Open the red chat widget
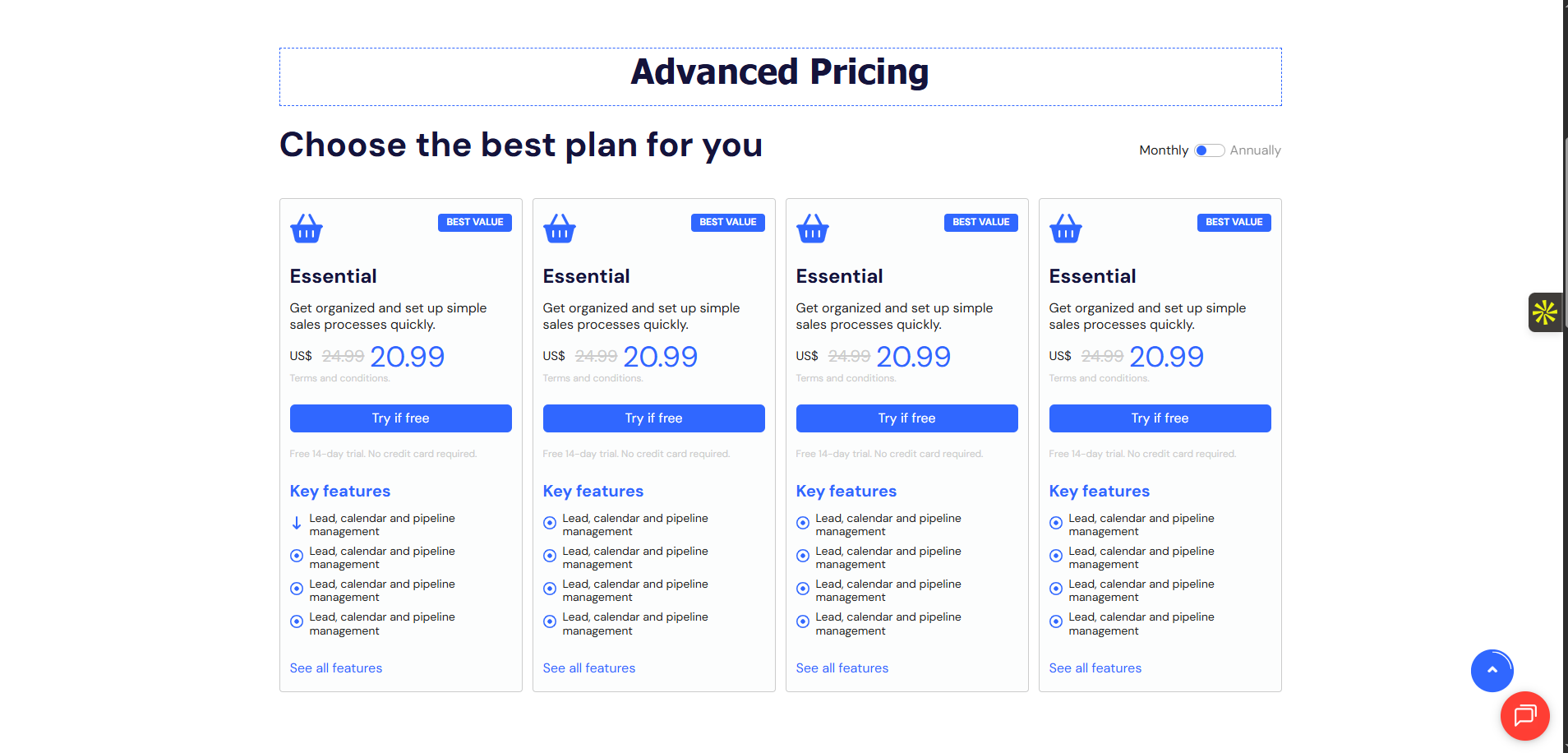Screen dimensions: 1568x753 click(1524, 716)
